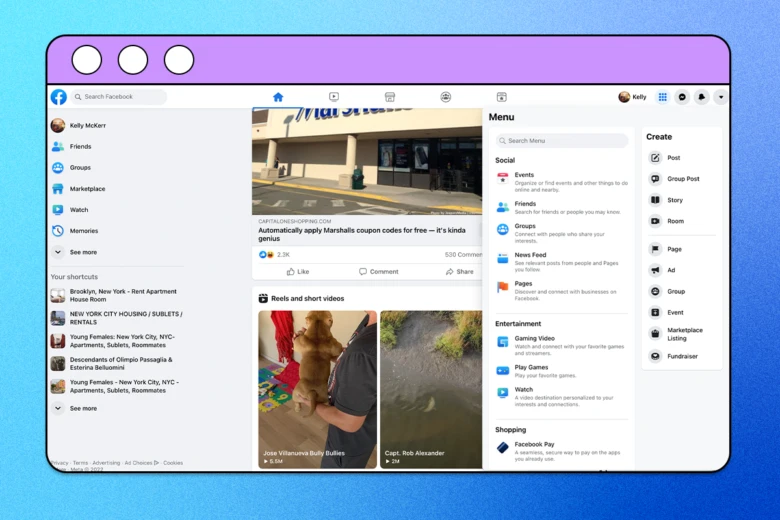Like the Marshalls post
This screenshot has height=520, width=780.
297,272
